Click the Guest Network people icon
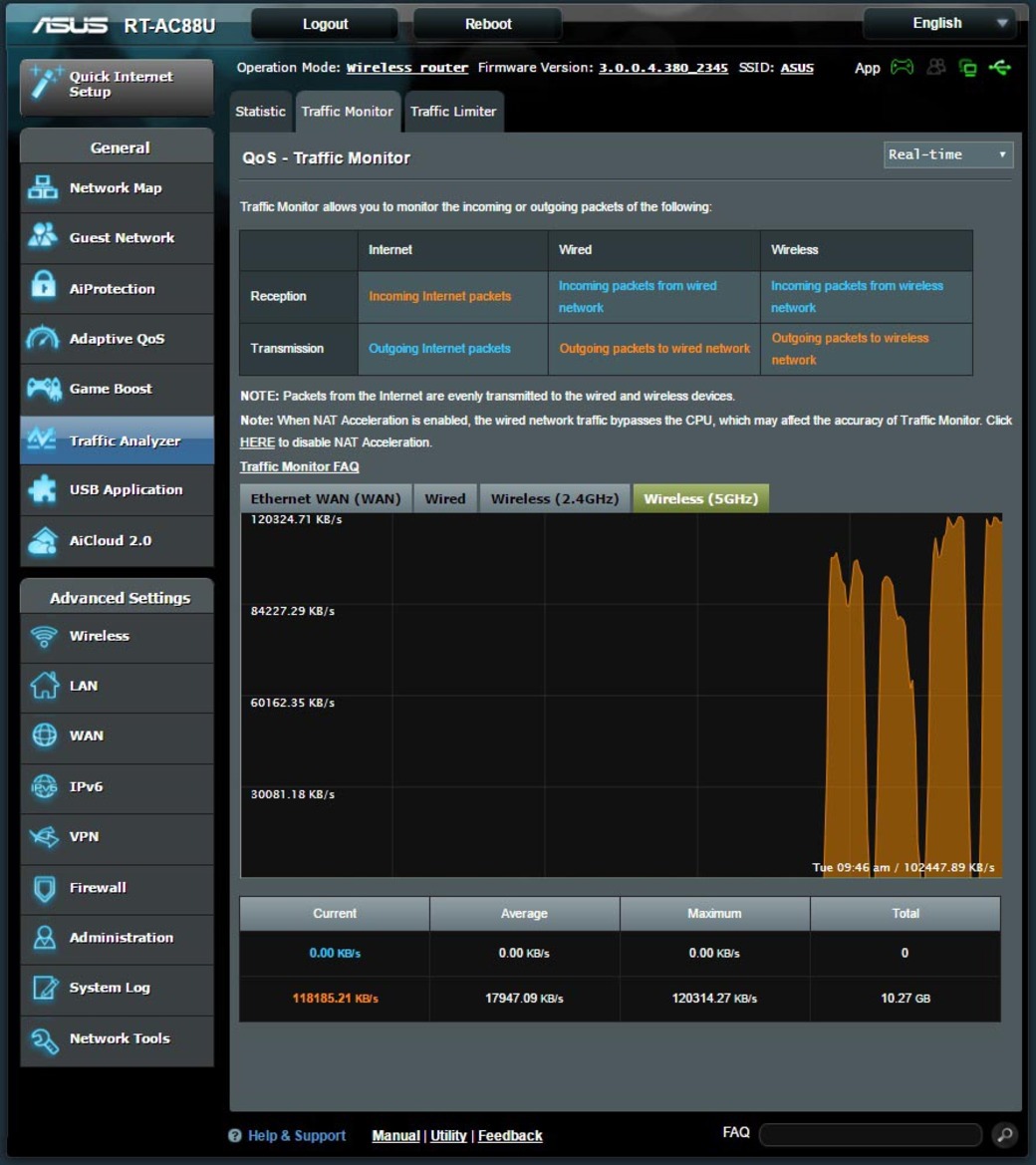1036x1165 pixels. 42,237
